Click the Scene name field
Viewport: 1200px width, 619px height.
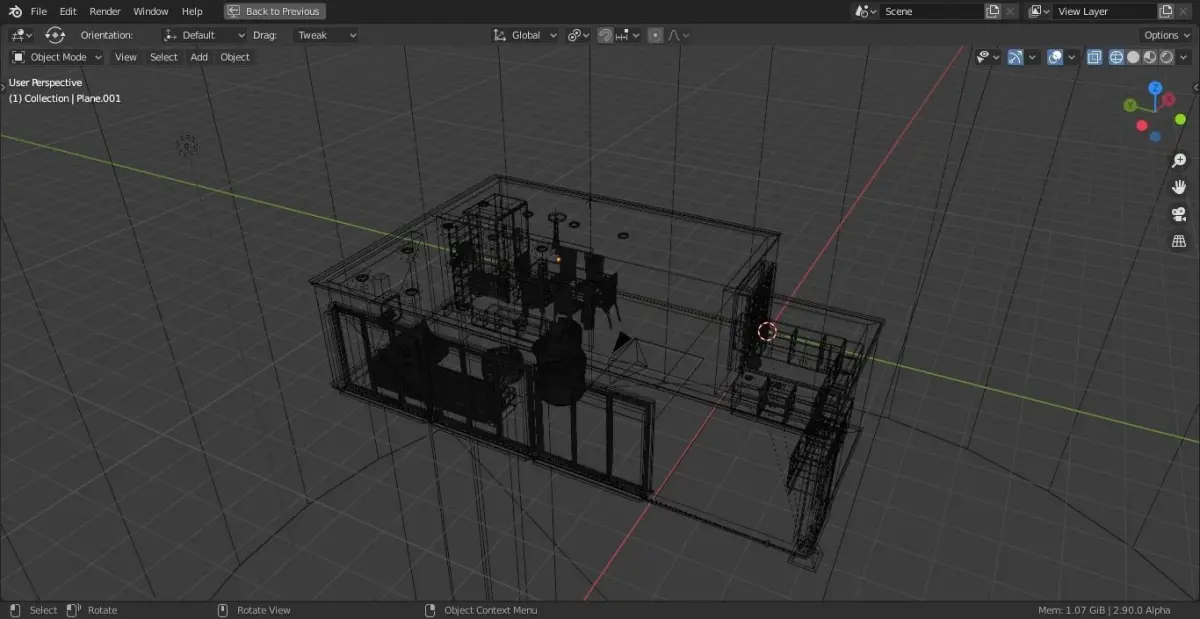[932, 11]
